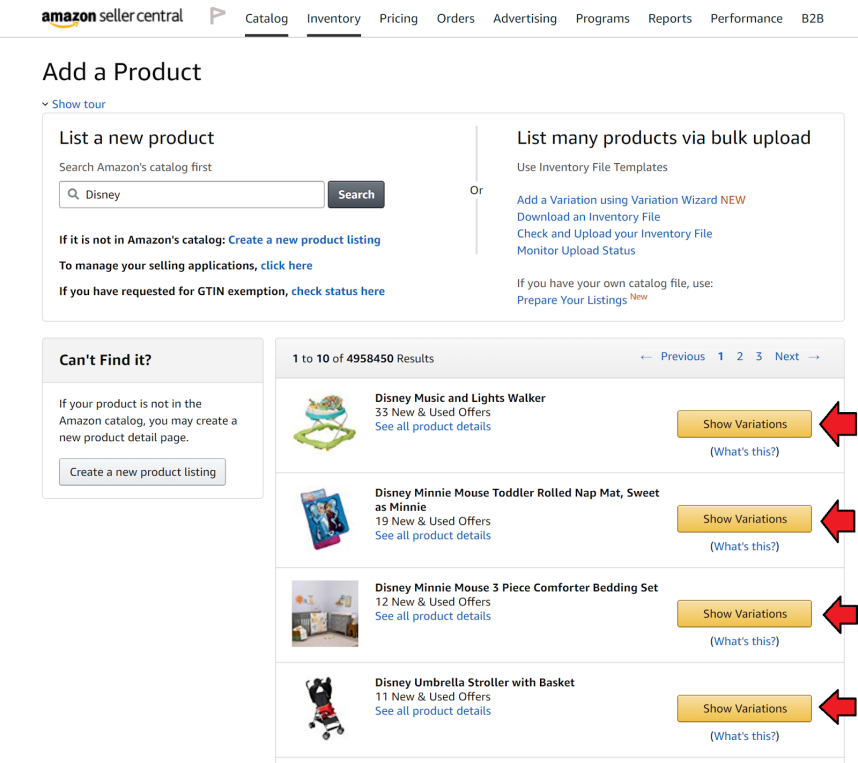858x763 pixels.
Task: Go to results page 2
Action: tap(740, 357)
